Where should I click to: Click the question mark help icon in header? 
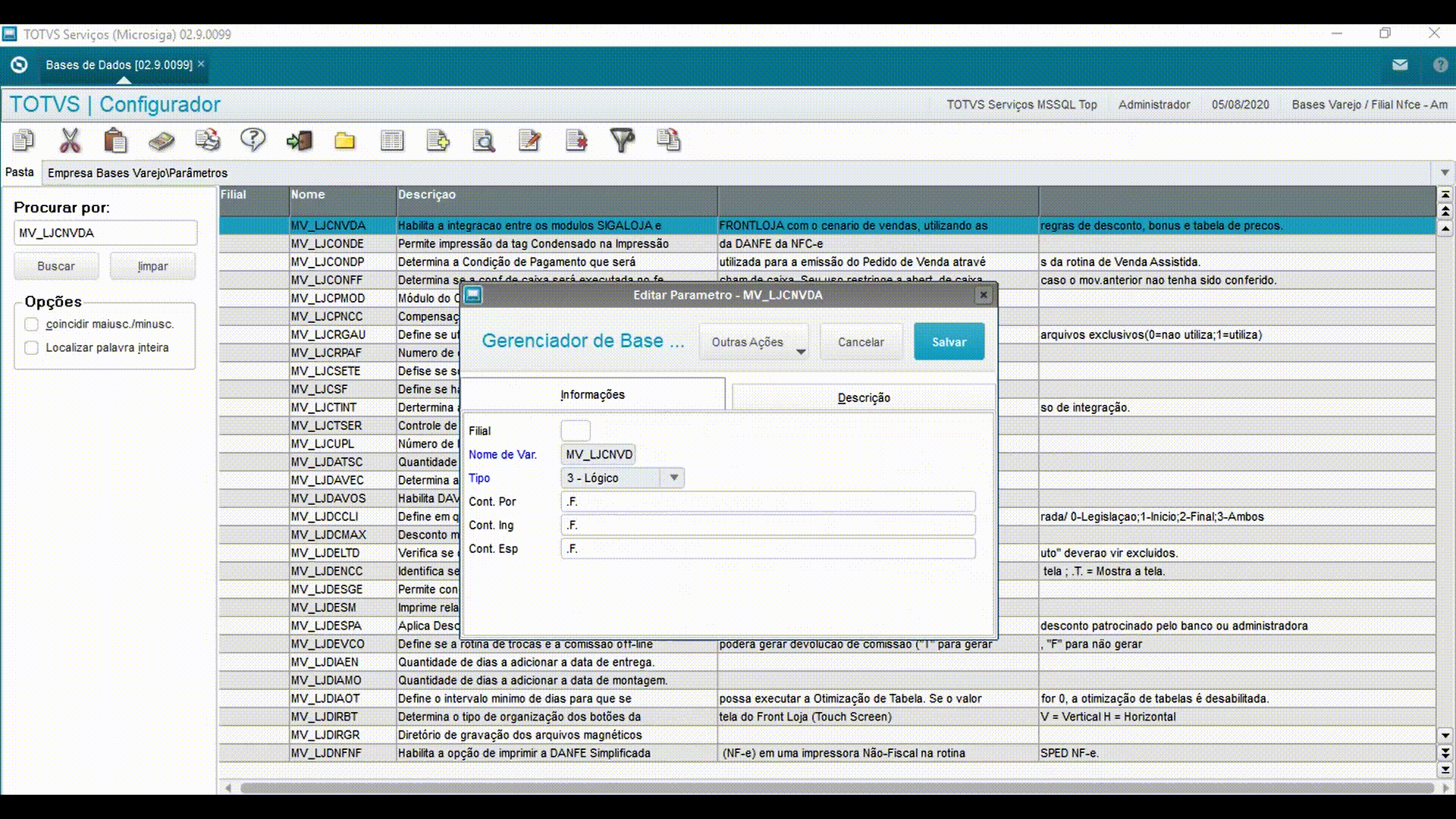click(x=1440, y=65)
